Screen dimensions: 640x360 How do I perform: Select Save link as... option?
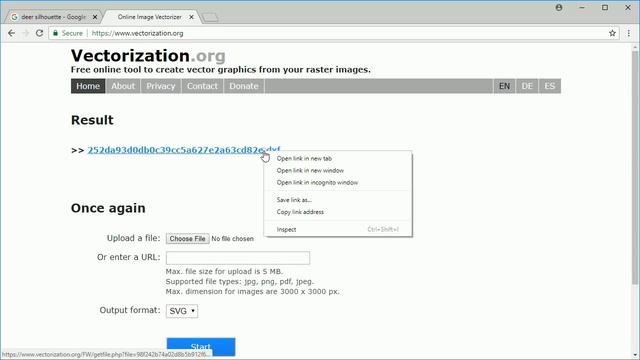(x=338, y=200)
